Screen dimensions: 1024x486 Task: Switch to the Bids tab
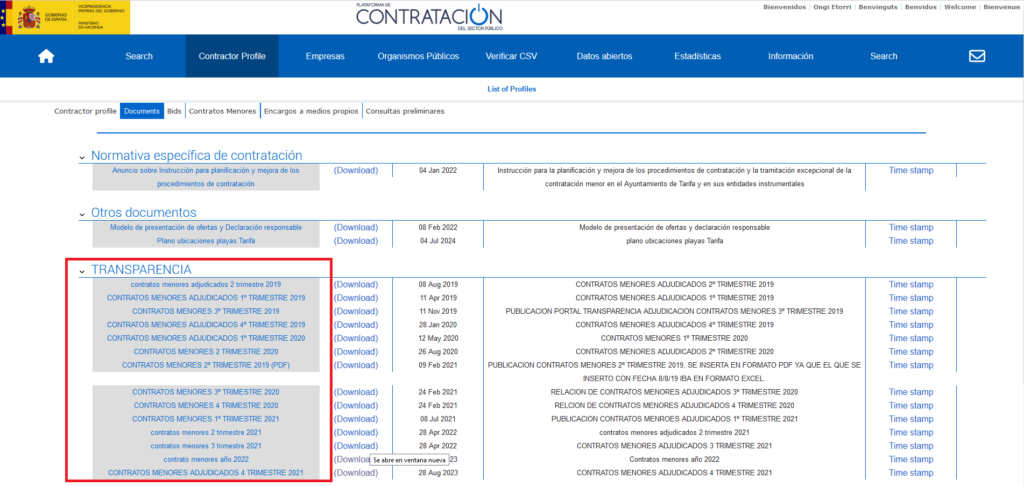[x=174, y=111]
